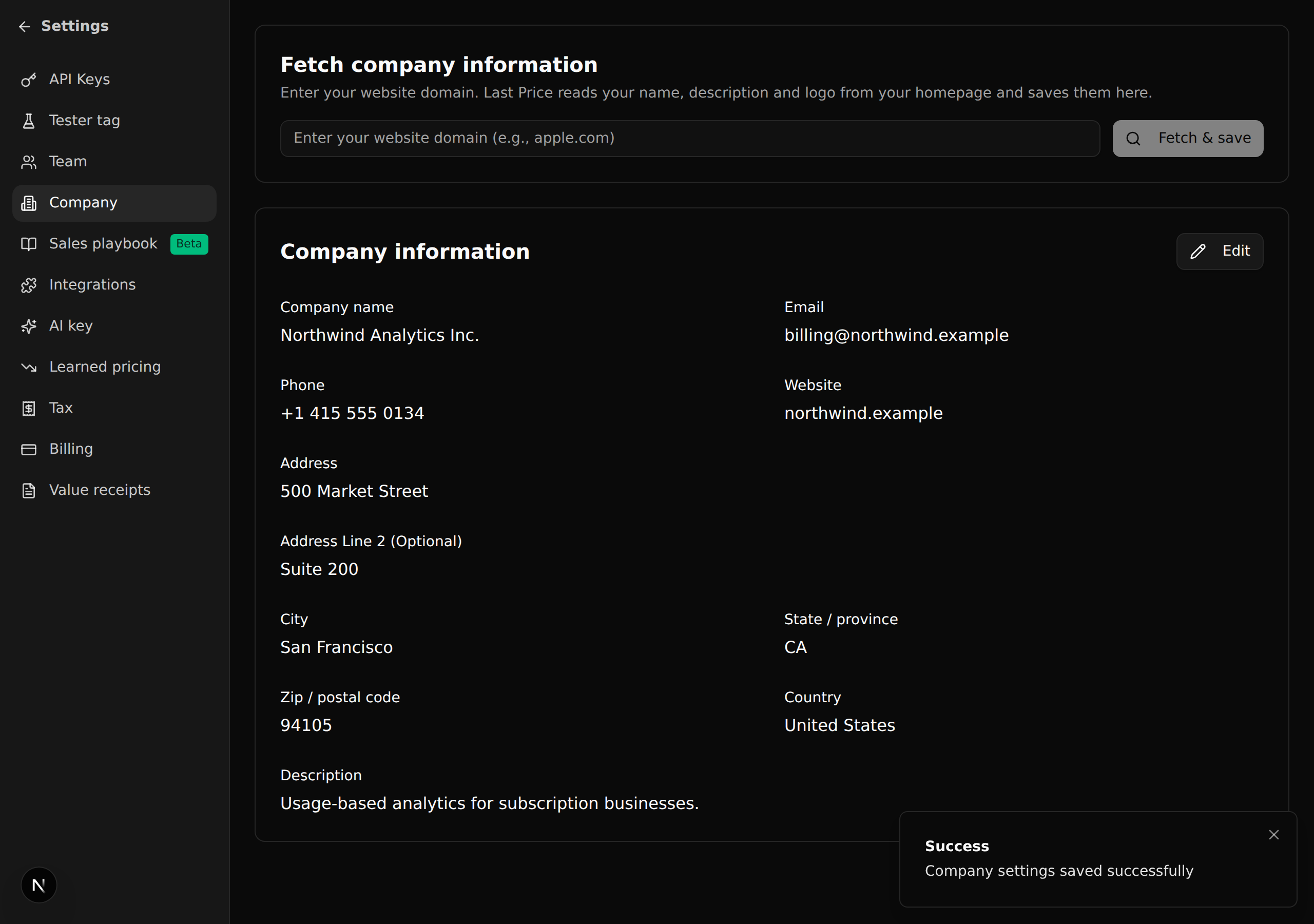Open the Value receipts page
This screenshot has height=924, width=1314.
coord(114,491)
